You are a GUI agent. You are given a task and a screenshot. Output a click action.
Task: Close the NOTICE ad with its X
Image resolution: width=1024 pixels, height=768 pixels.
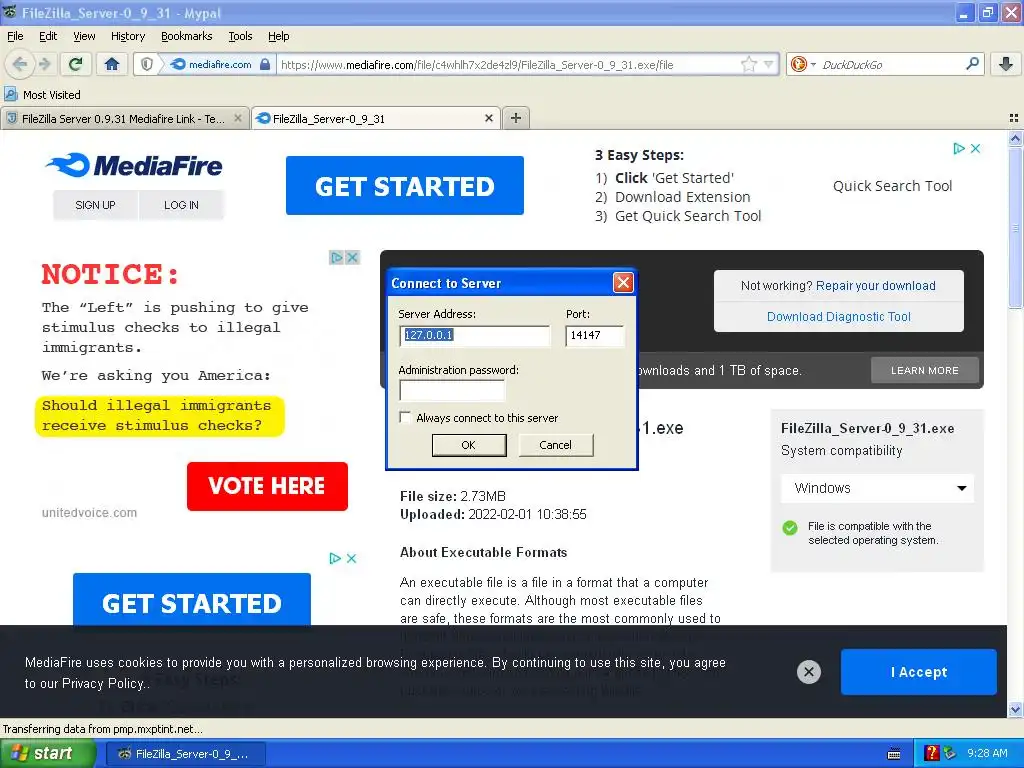tap(352, 257)
